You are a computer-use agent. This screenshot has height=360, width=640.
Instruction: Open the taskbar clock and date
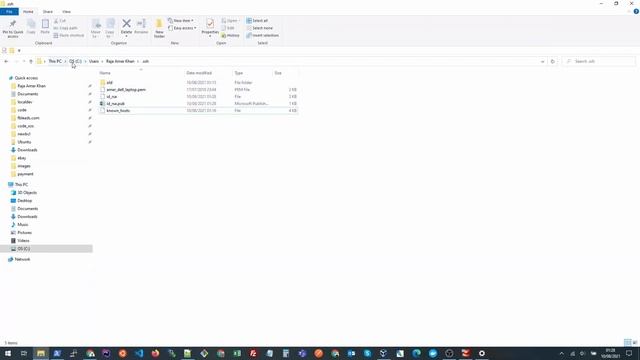point(610,353)
